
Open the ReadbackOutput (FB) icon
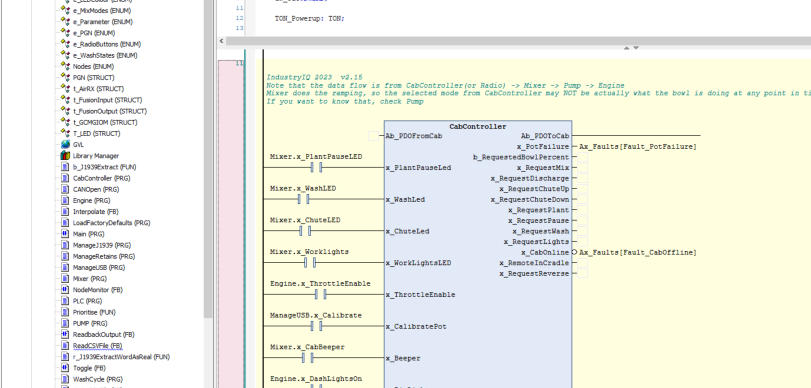pos(65,334)
